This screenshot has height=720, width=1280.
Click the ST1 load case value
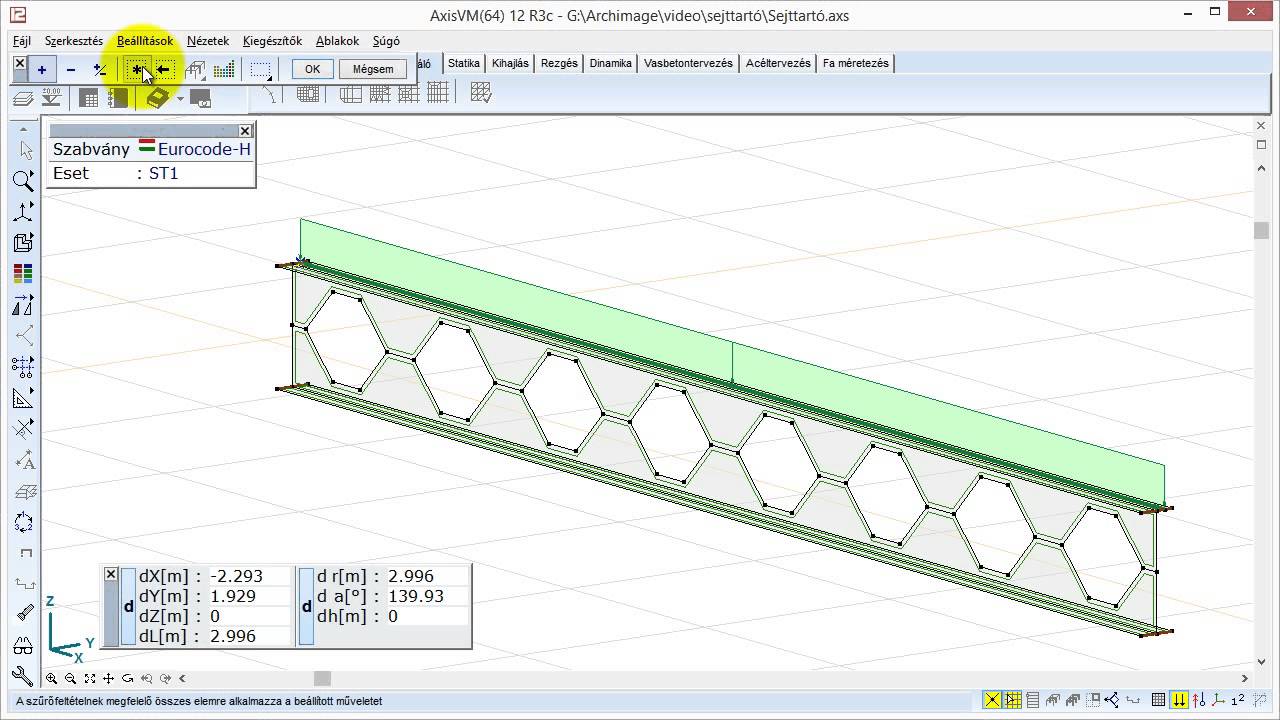pyautogui.click(x=163, y=173)
